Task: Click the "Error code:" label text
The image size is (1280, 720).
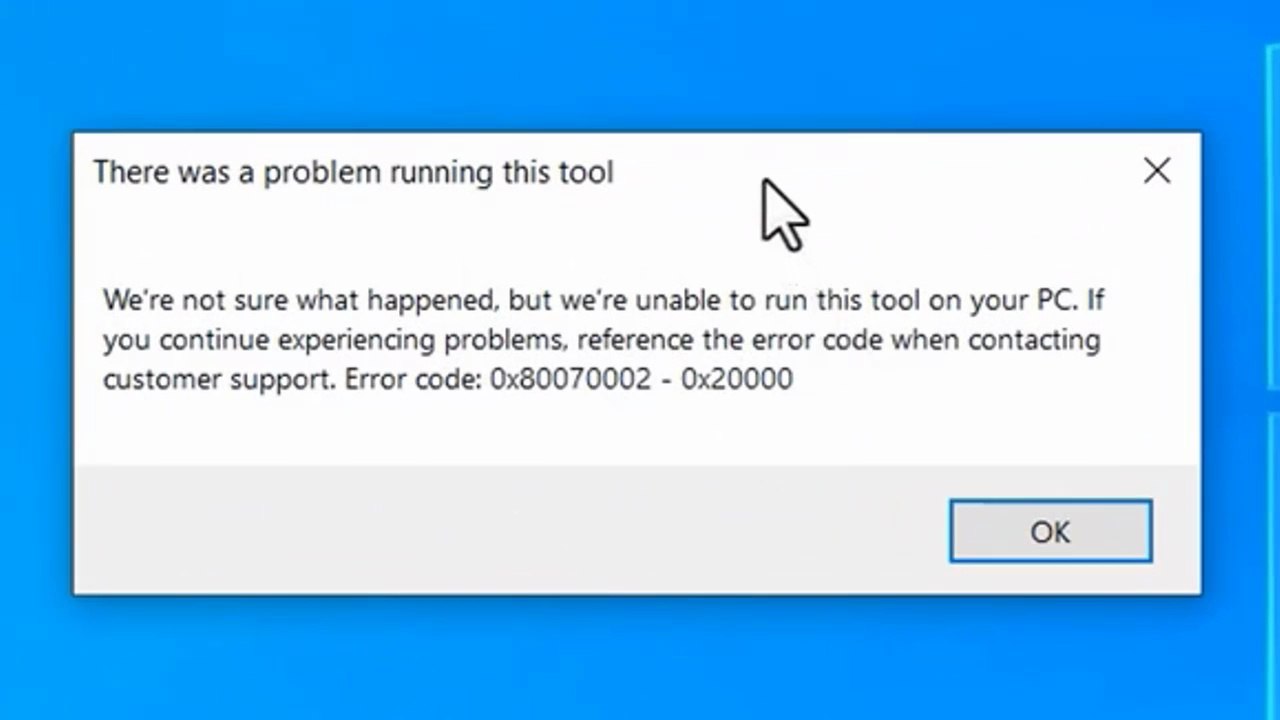Action: tap(413, 379)
